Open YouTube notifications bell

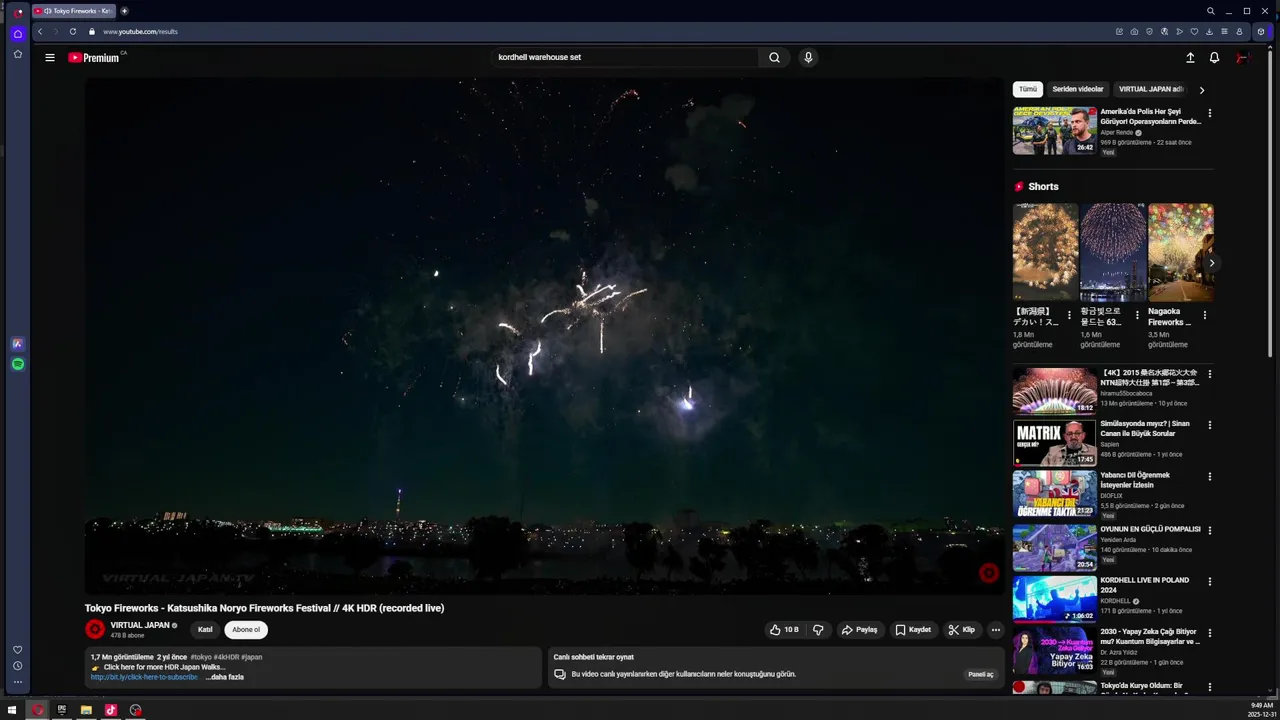[1214, 58]
